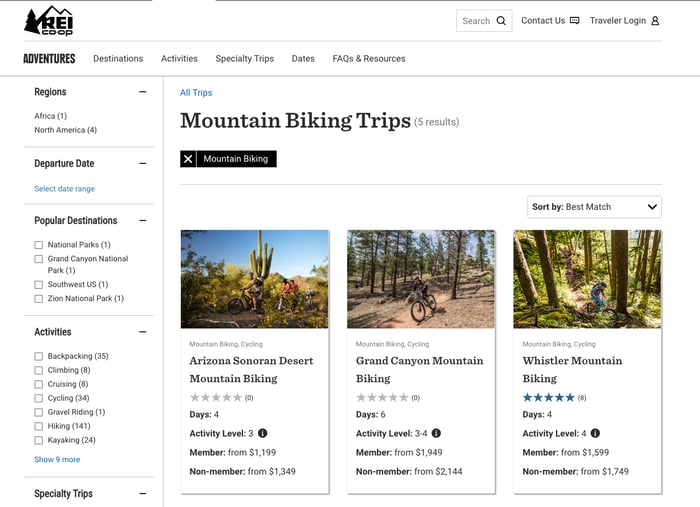Remove the Mountain Biking filter with X
Viewport: 700px width, 507px height.
pos(188,159)
